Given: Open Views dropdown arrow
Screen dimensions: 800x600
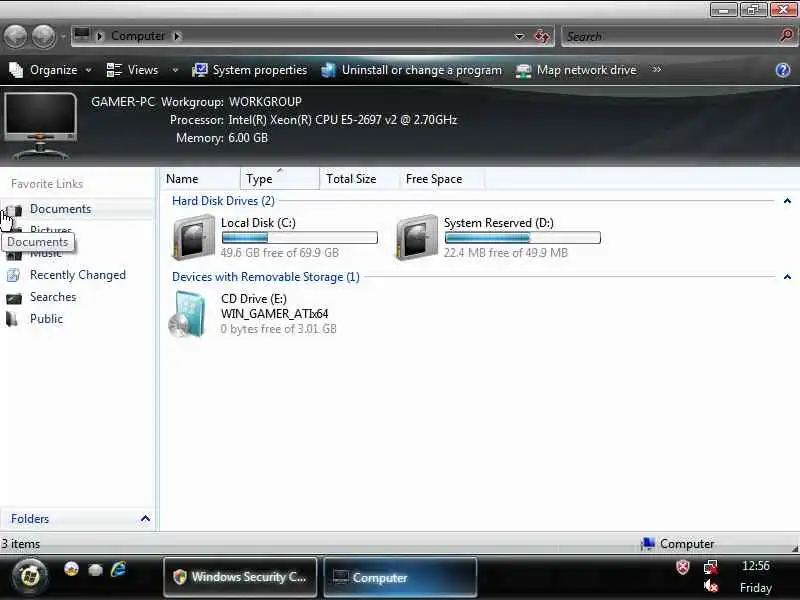Looking at the screenshot, I should pos(175,70).
